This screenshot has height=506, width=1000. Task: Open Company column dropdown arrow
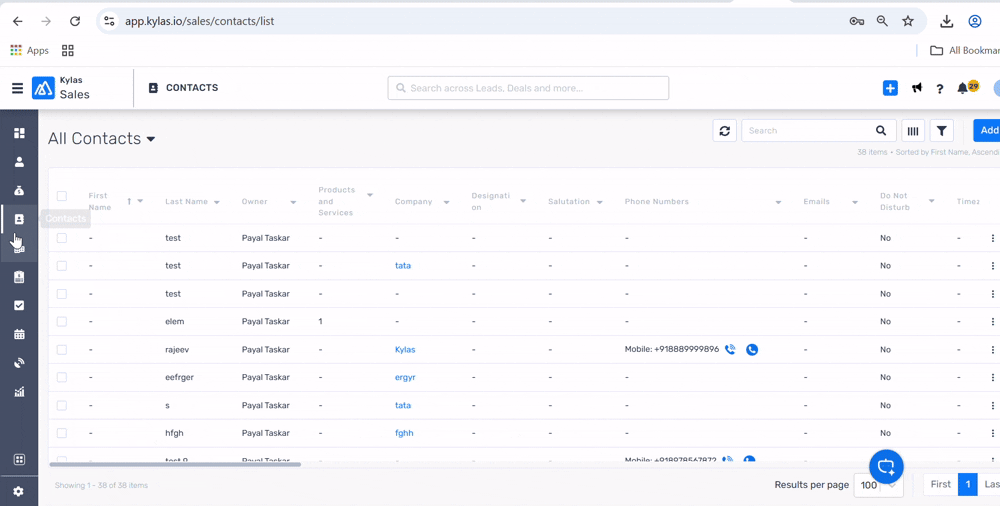[446, 202]
